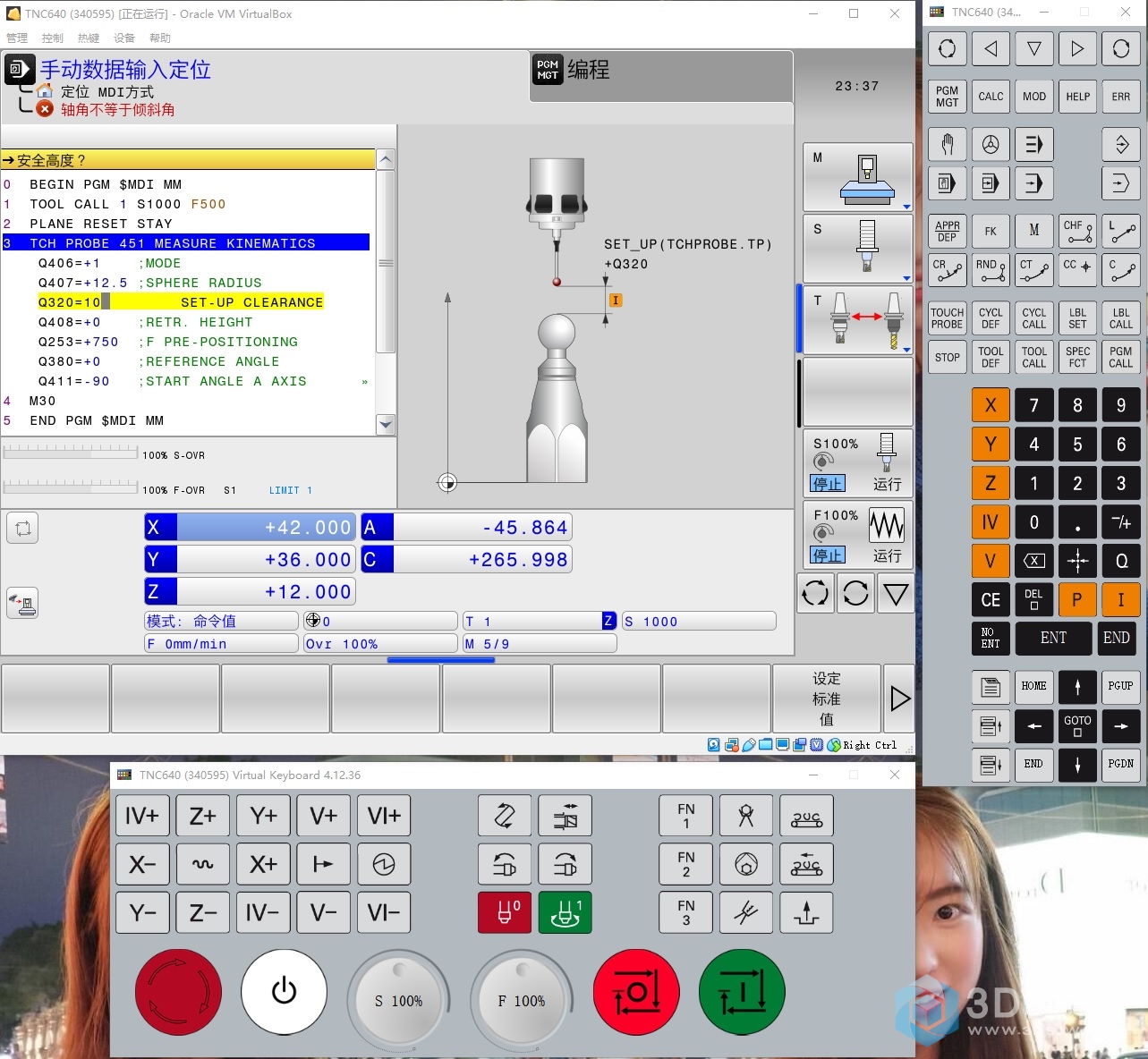Click the CYCL DEF key
Viewport: 1148px width, 1059px height.
coord(991,318)
